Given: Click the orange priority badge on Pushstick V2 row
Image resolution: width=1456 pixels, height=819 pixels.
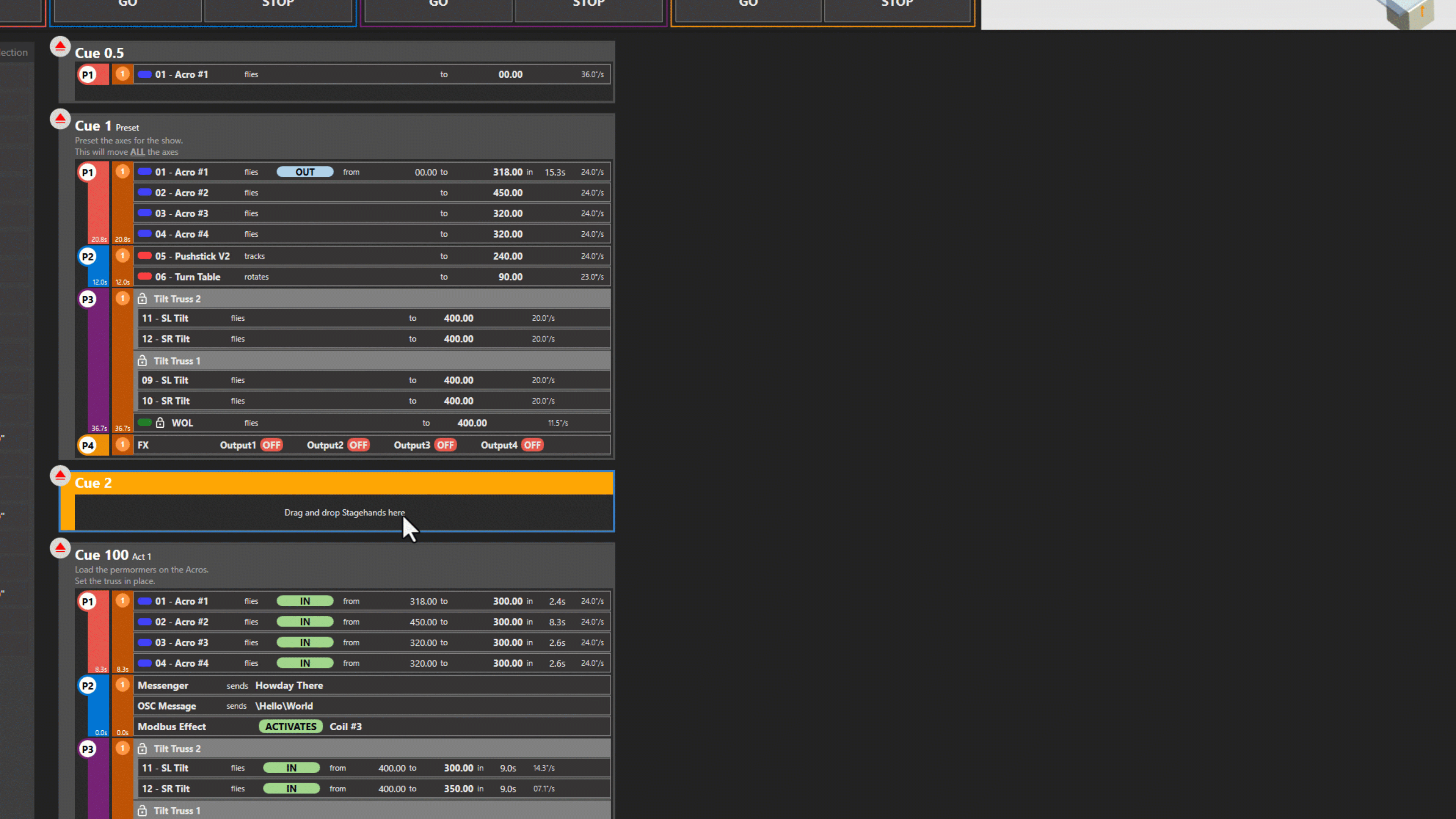Looking at the screenshot, I should tap(122, 256).
